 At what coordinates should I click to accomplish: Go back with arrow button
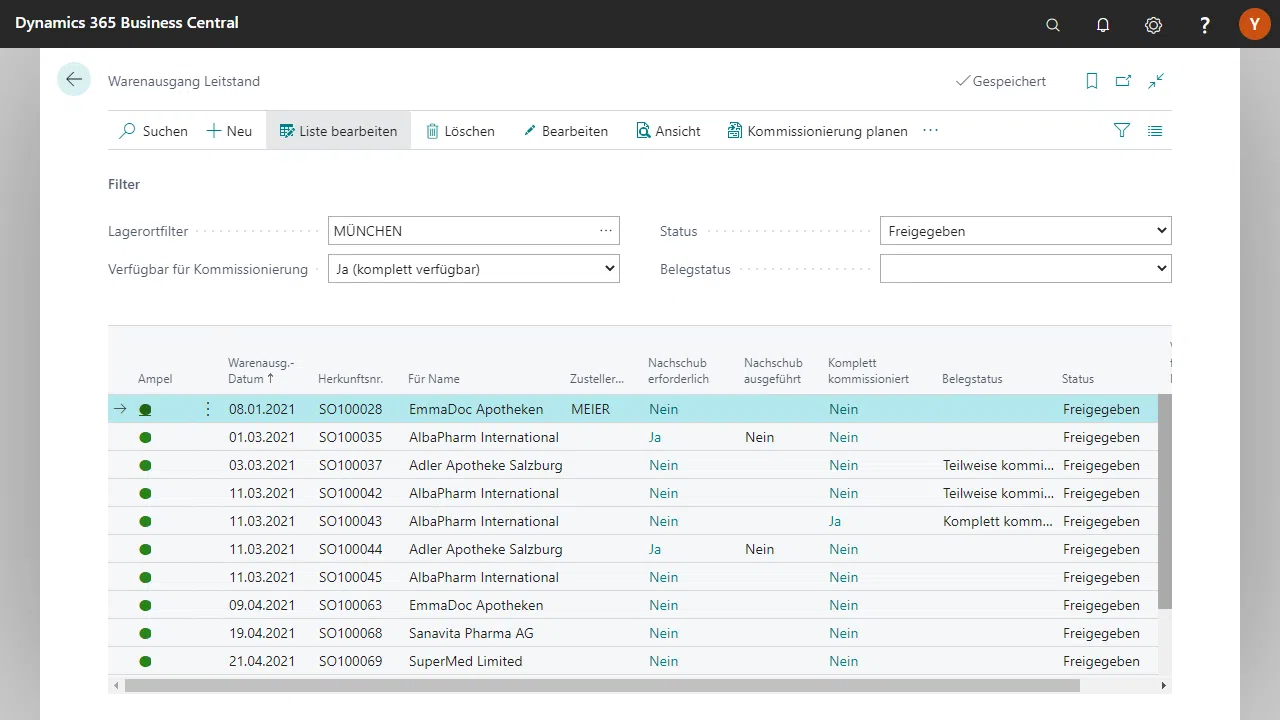coord(74,79)
